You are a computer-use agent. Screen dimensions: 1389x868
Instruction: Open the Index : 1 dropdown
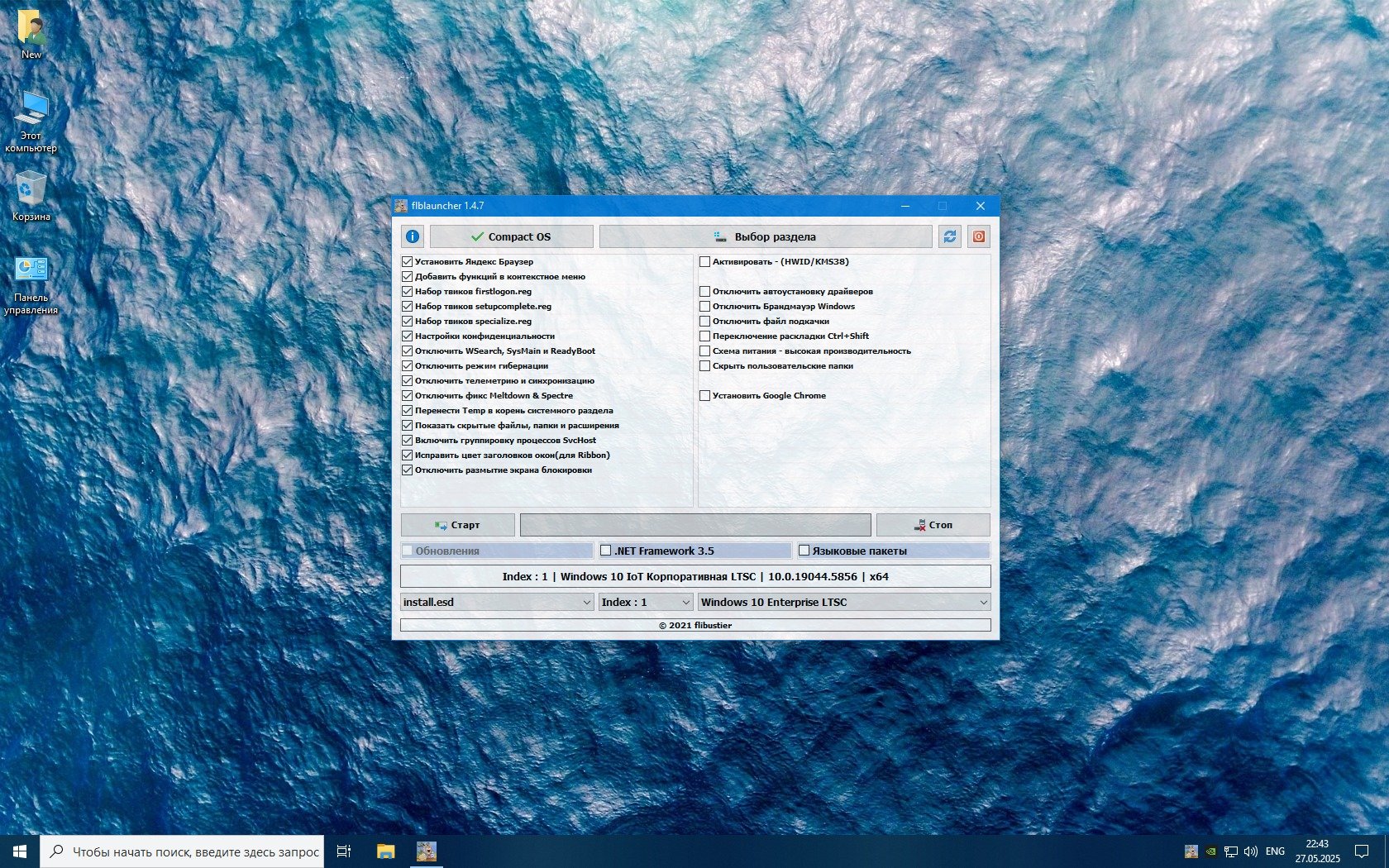tap(645, 603)
